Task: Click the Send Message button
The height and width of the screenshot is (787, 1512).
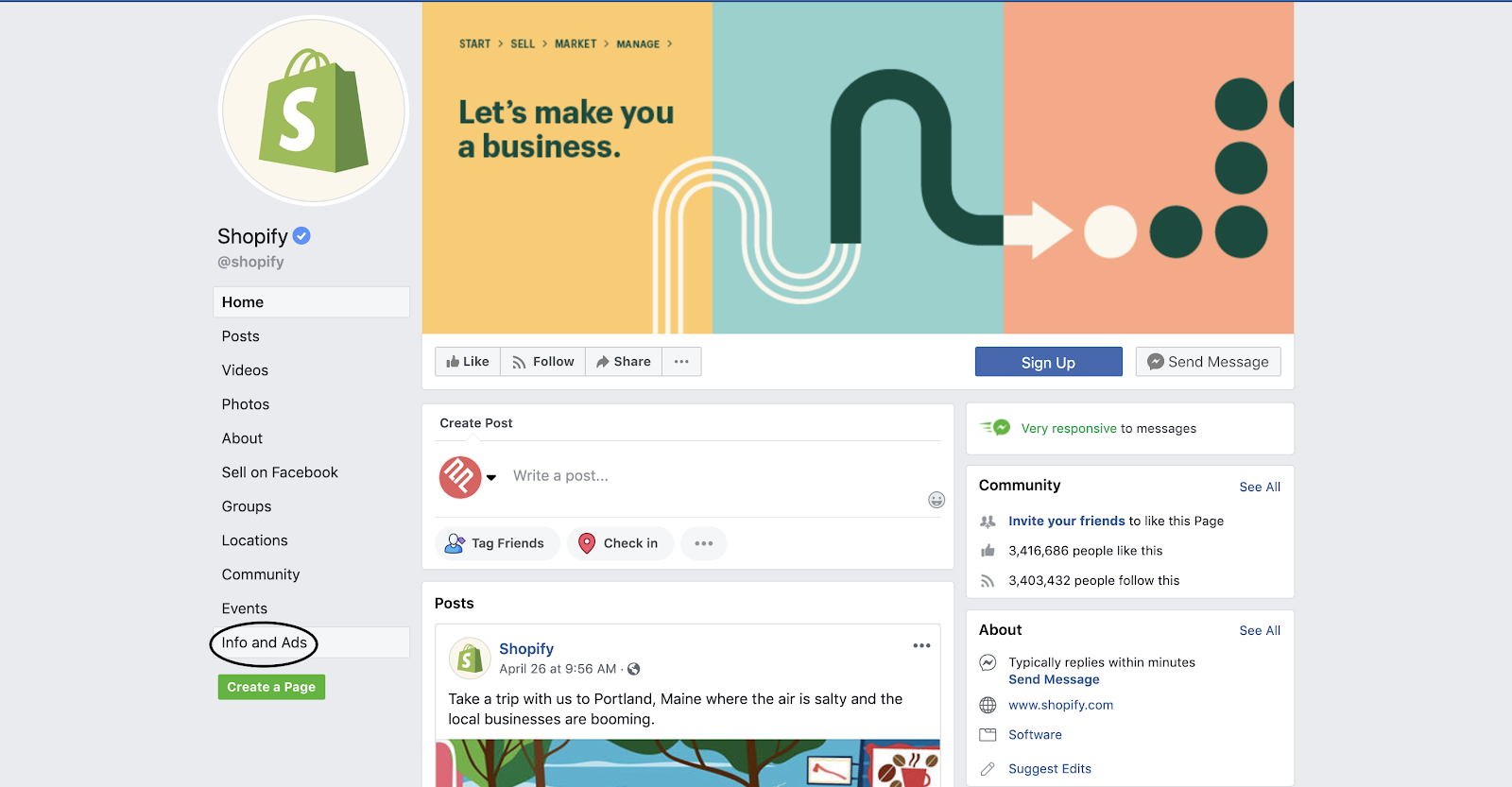Action: (x=1209, y=362)
